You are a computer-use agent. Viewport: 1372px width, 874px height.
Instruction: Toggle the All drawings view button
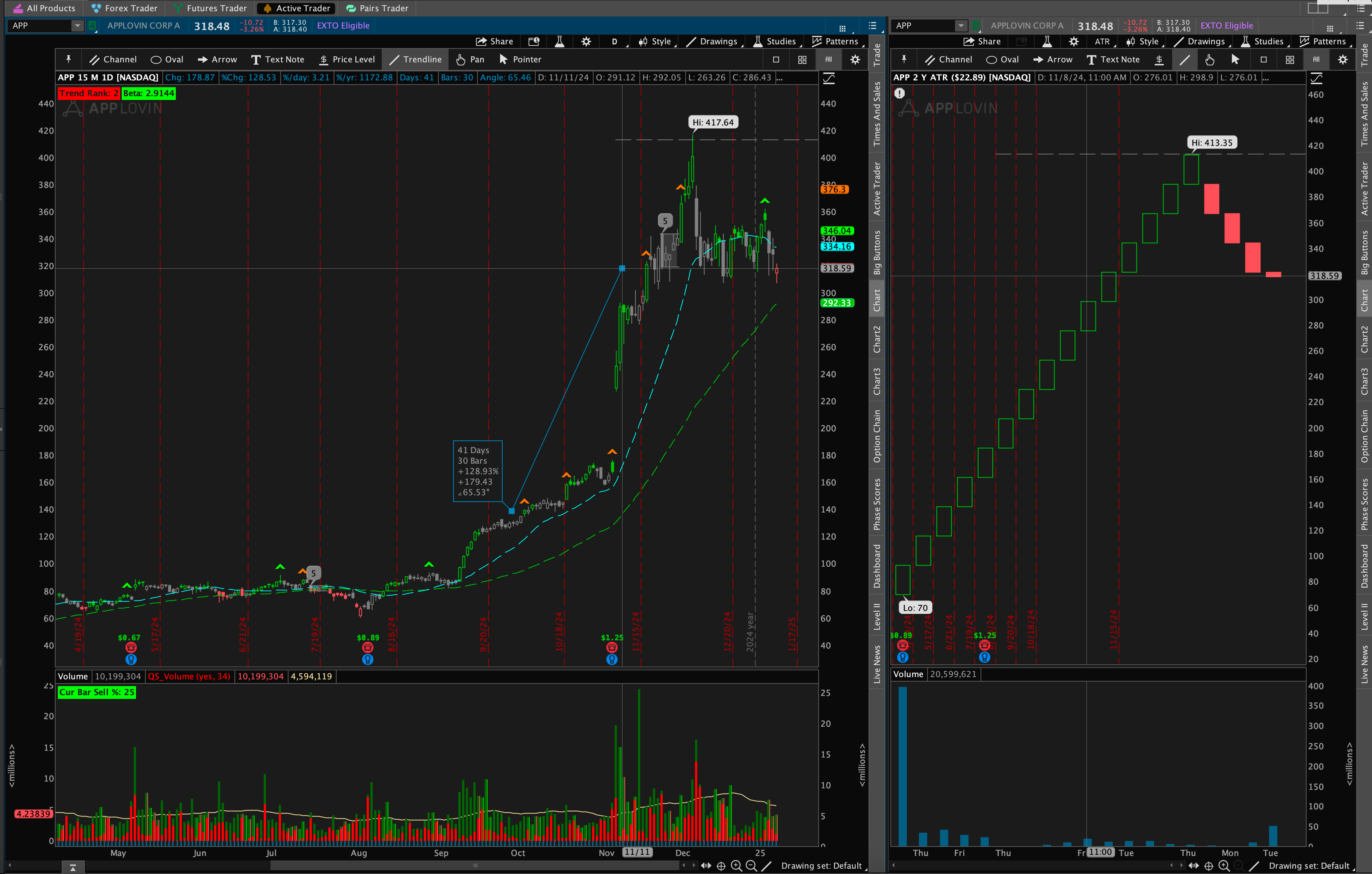click(828, 59)
